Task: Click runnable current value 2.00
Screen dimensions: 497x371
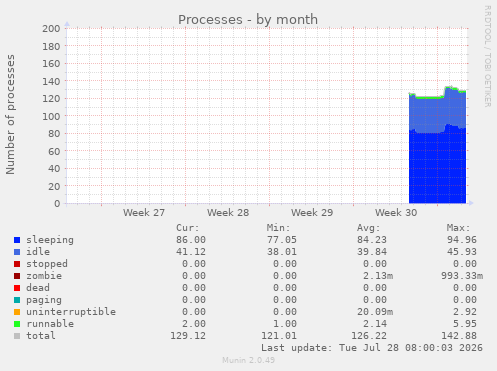Action: [x=194, y=324]
